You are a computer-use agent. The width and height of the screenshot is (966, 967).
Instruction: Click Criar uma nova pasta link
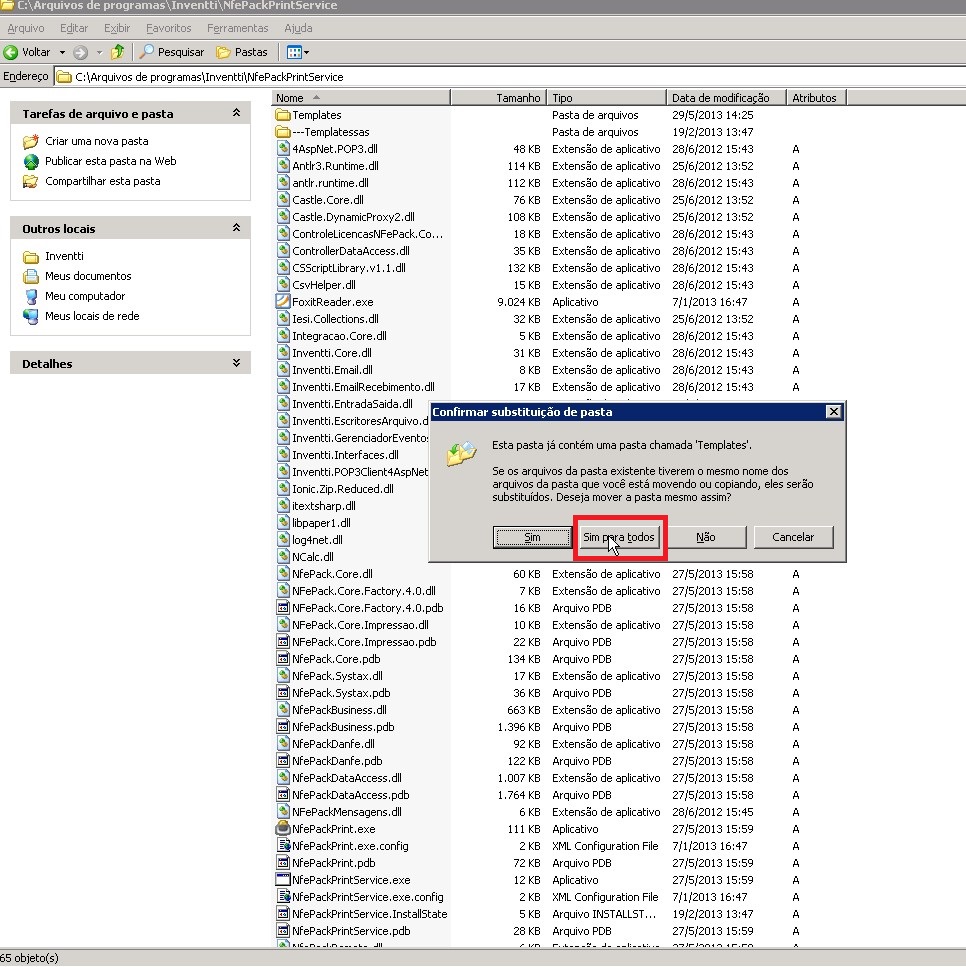tap(96, 142)
